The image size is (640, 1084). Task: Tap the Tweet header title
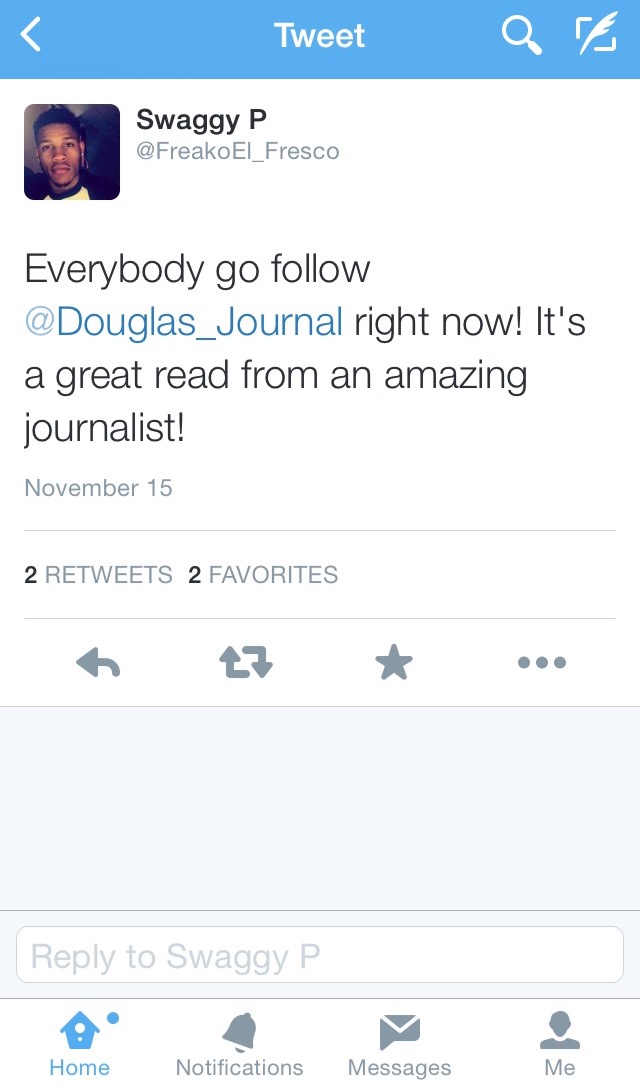pyautogui.click(x=320, y=37)
